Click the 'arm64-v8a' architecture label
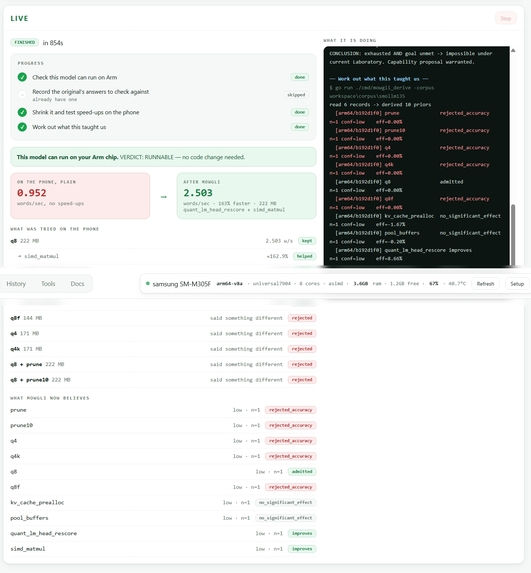 pos(230,284)
